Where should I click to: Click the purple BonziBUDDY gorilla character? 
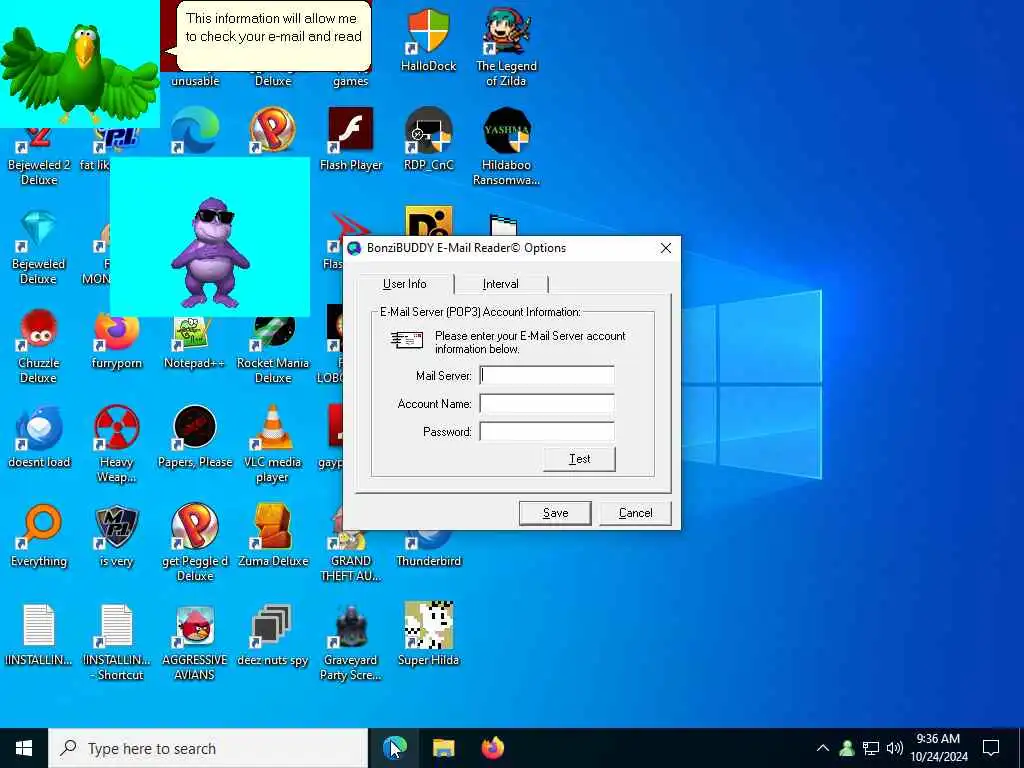click(210, 253)
